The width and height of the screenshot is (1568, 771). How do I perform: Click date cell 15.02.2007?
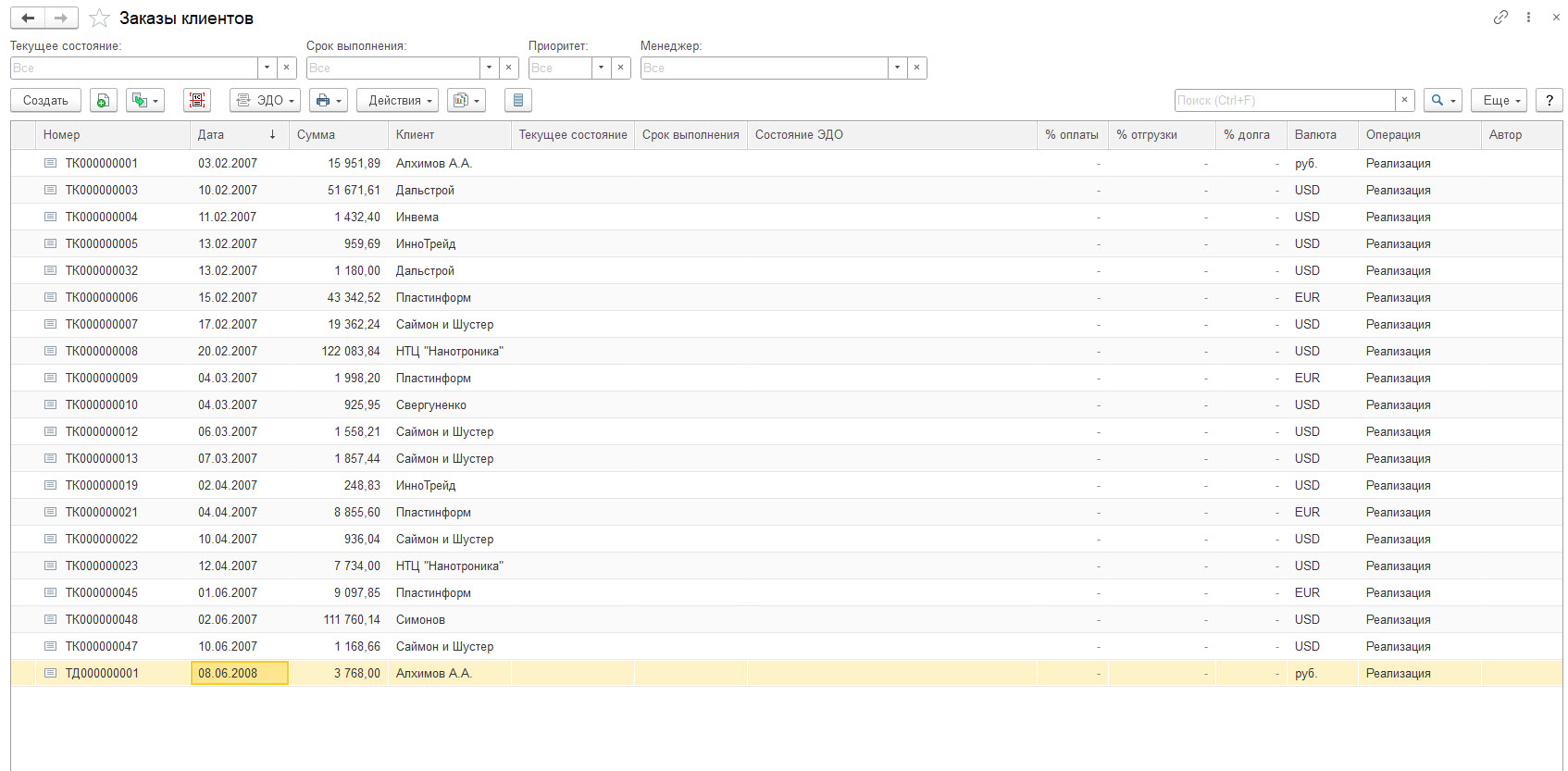tap(228, 297)
